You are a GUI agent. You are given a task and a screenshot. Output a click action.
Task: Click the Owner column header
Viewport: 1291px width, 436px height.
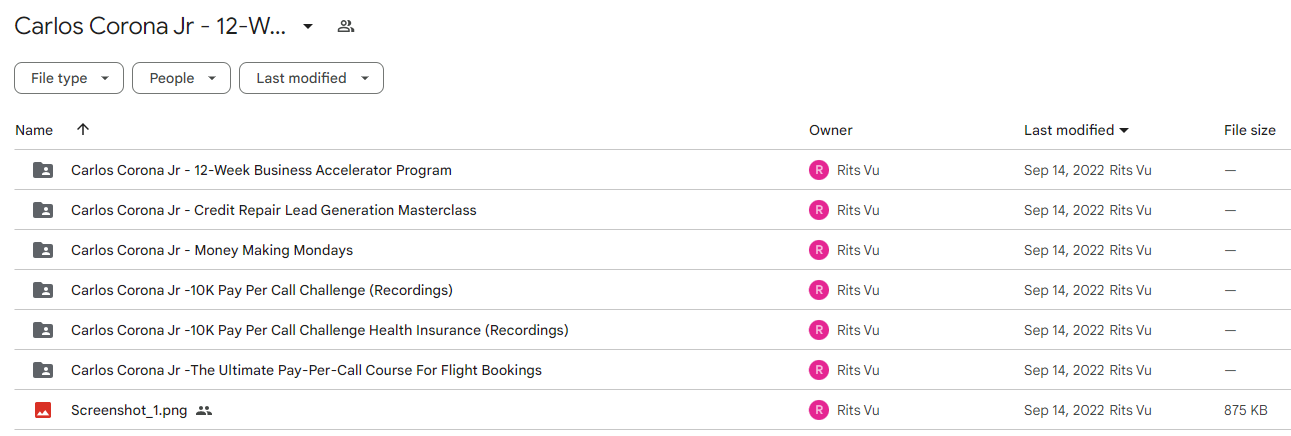[831, 130]
